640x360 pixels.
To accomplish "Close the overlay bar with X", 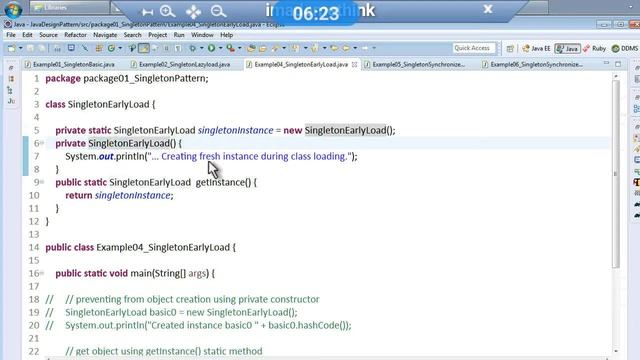I will pos(488,9).
